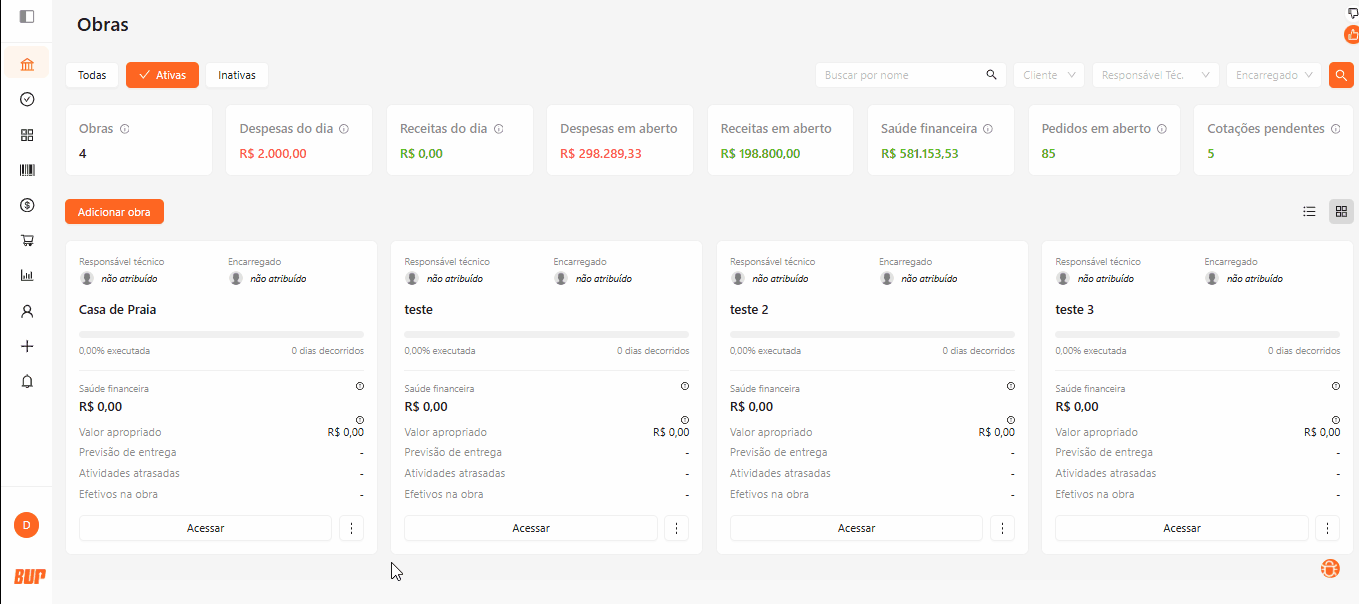Select the Todas filter tab

pos(92,75)
